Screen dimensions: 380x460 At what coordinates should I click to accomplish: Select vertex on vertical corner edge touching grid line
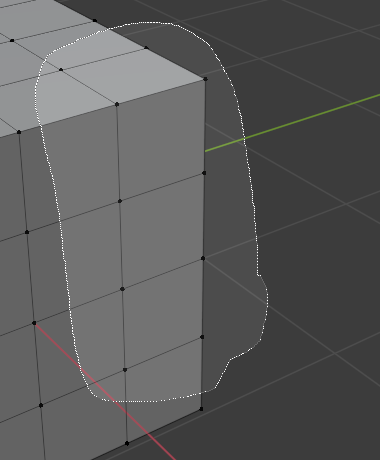[203, 258]
